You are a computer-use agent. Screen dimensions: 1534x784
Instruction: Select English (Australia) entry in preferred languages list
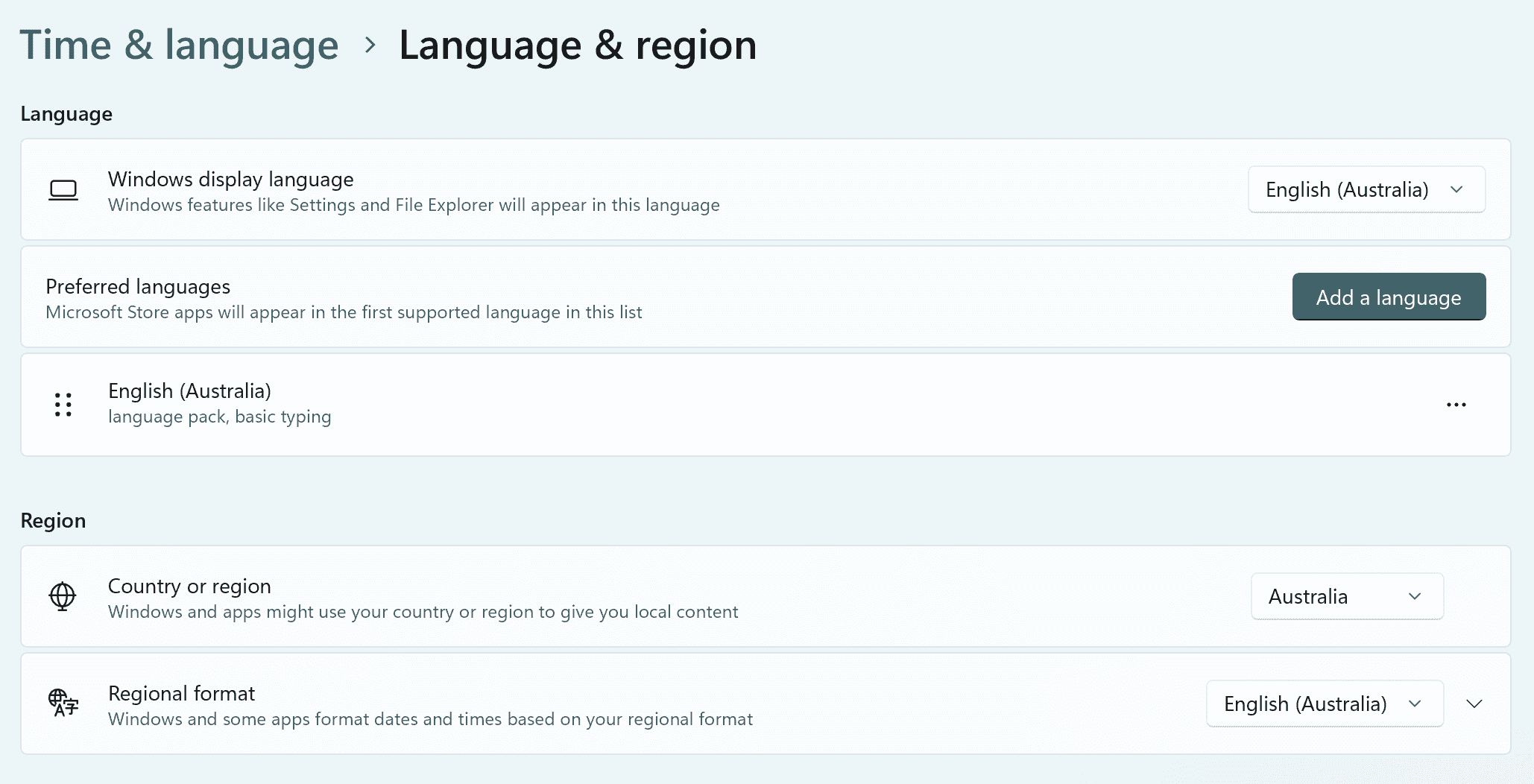[x=189, y=391]
